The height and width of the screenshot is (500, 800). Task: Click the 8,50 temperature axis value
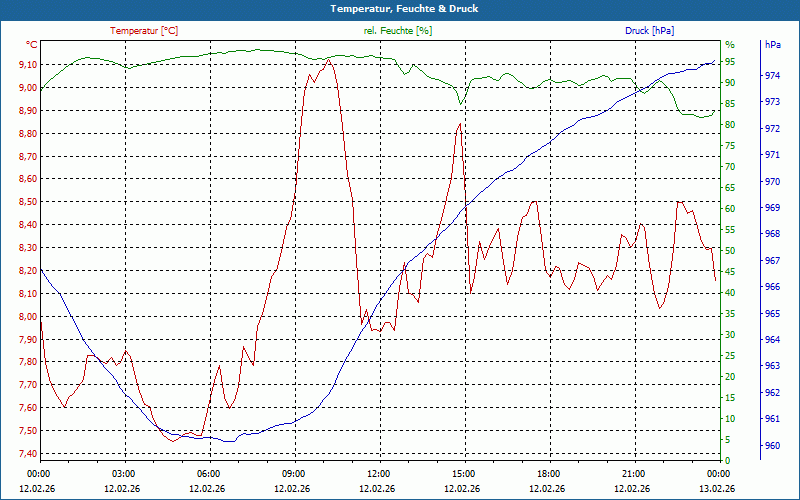tap(28, 202)
